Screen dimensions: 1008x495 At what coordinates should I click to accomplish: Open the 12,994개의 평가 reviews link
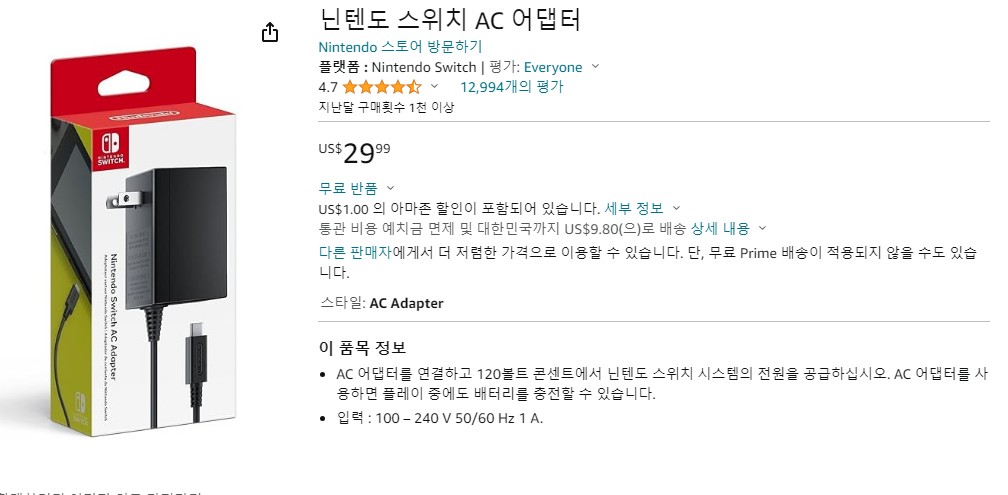click(x=511, y=87)
